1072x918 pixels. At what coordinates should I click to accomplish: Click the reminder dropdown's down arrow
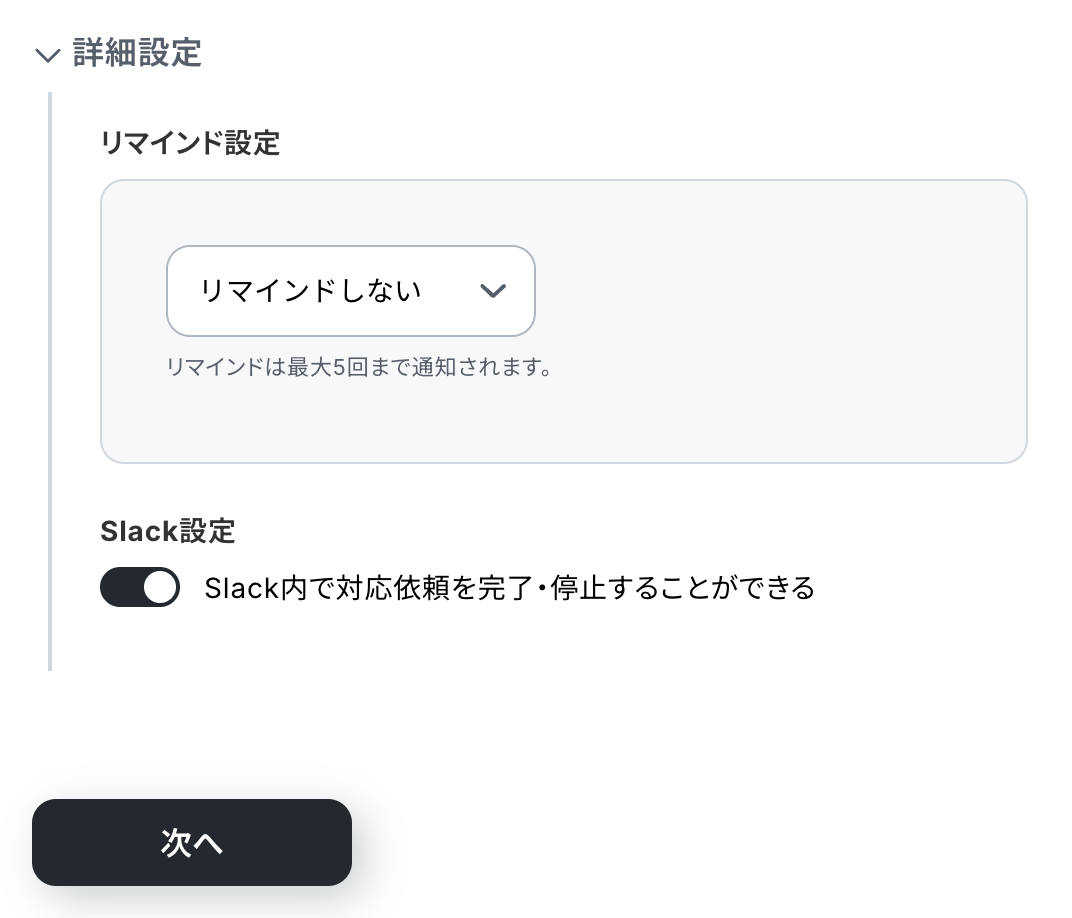click(x=492, y=291)
